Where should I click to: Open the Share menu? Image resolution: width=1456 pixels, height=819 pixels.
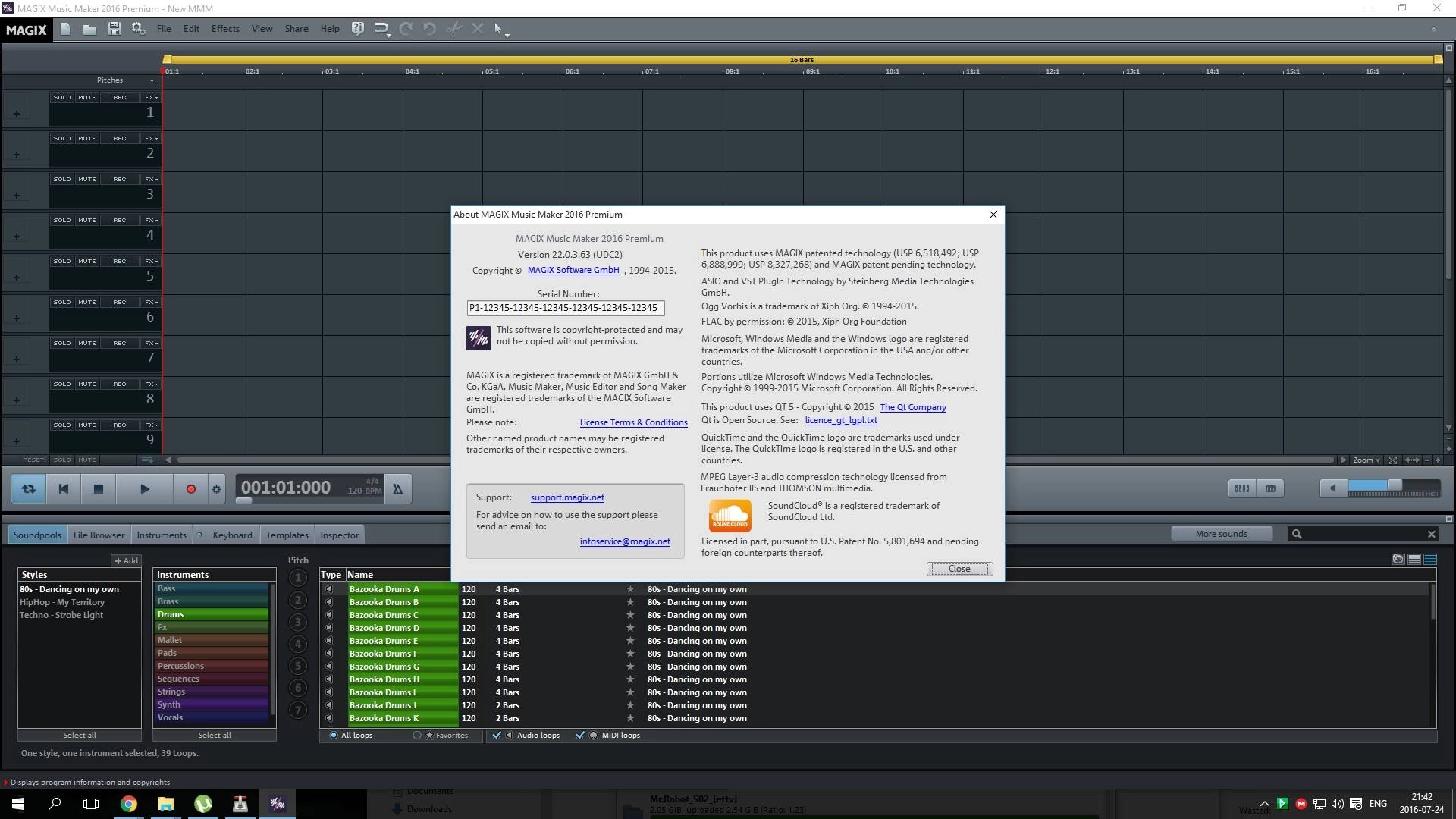297,29
